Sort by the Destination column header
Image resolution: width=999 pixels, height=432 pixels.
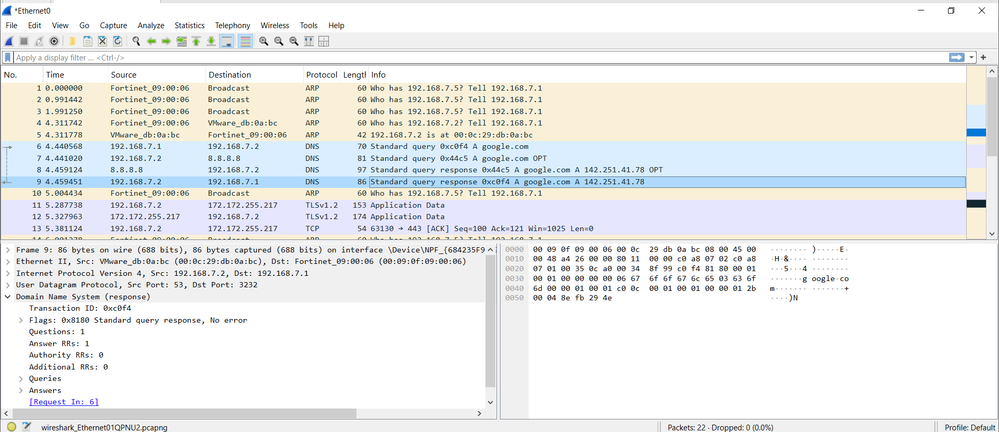pos(254,75)
